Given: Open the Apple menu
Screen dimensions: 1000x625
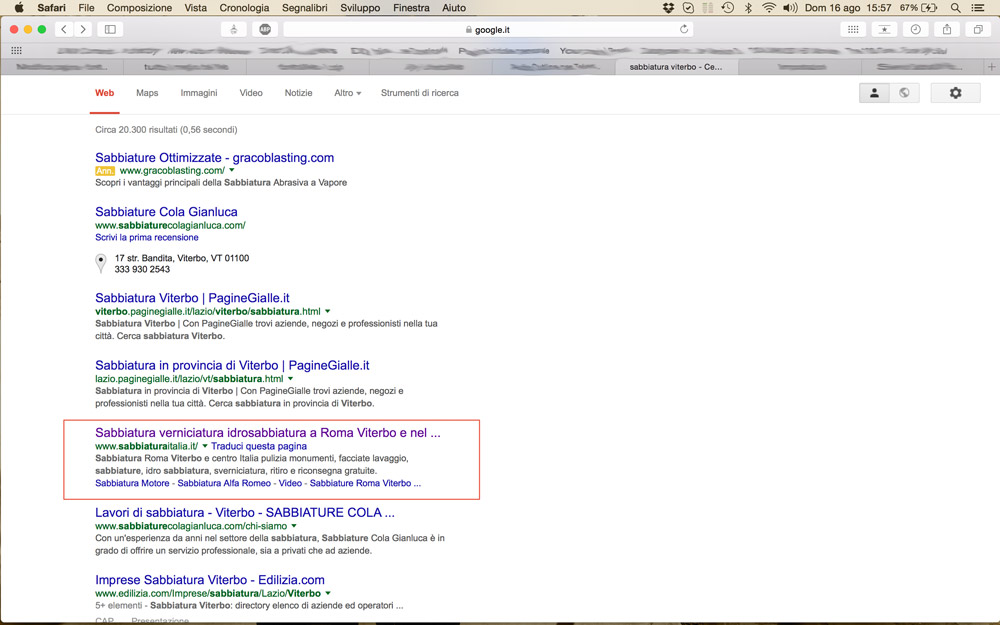Looking at the screenshot, I should (19, 8).
